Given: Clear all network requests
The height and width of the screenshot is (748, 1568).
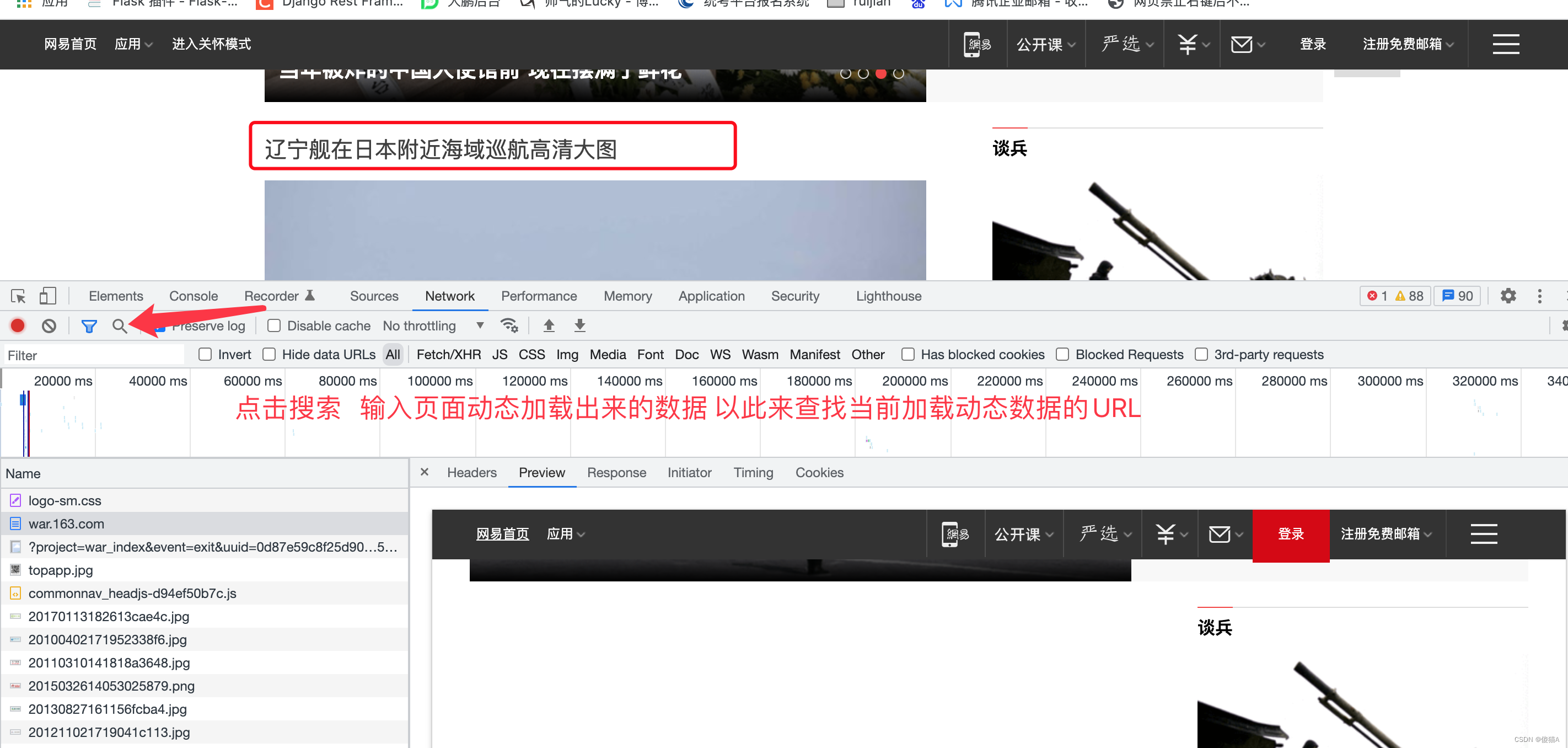Looking at the screenshot, I should (49, 325).
